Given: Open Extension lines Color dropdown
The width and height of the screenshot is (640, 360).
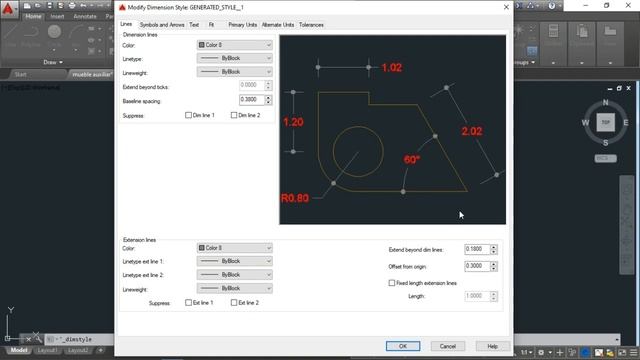Looking at the screenshot, I should (235, 248).
